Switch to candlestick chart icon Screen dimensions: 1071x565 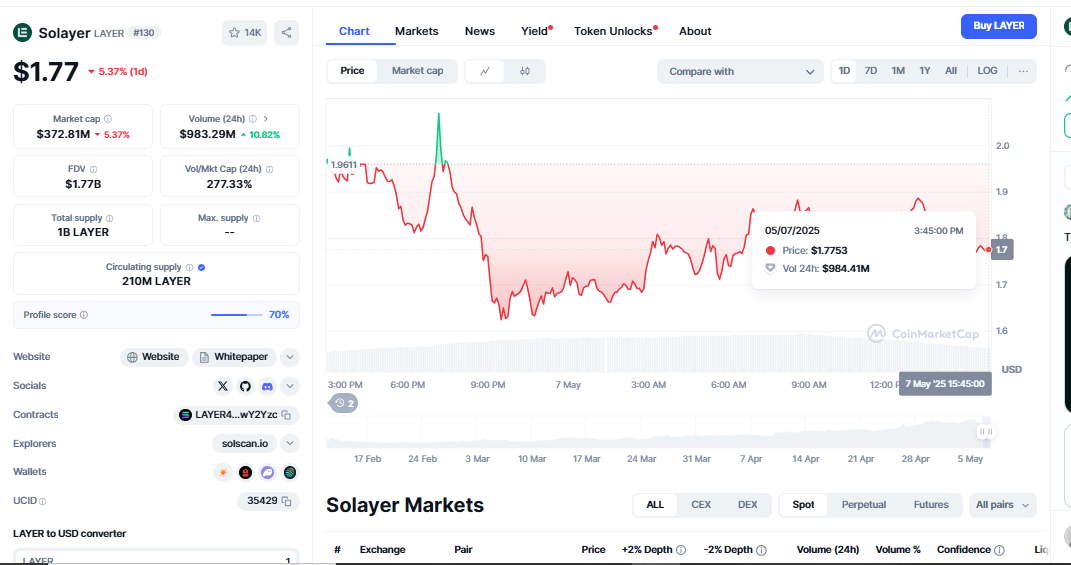[x=525, y=71]
